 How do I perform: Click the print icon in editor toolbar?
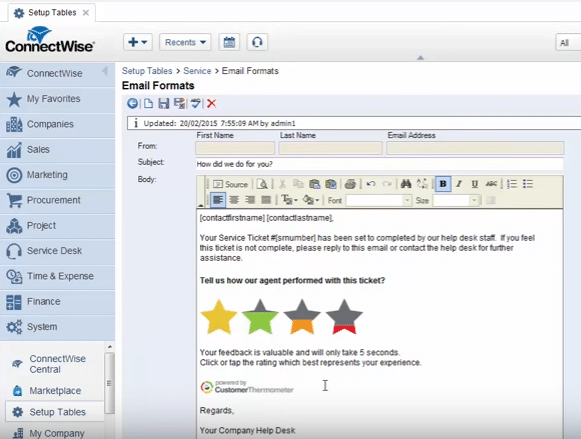pos(350,184)
